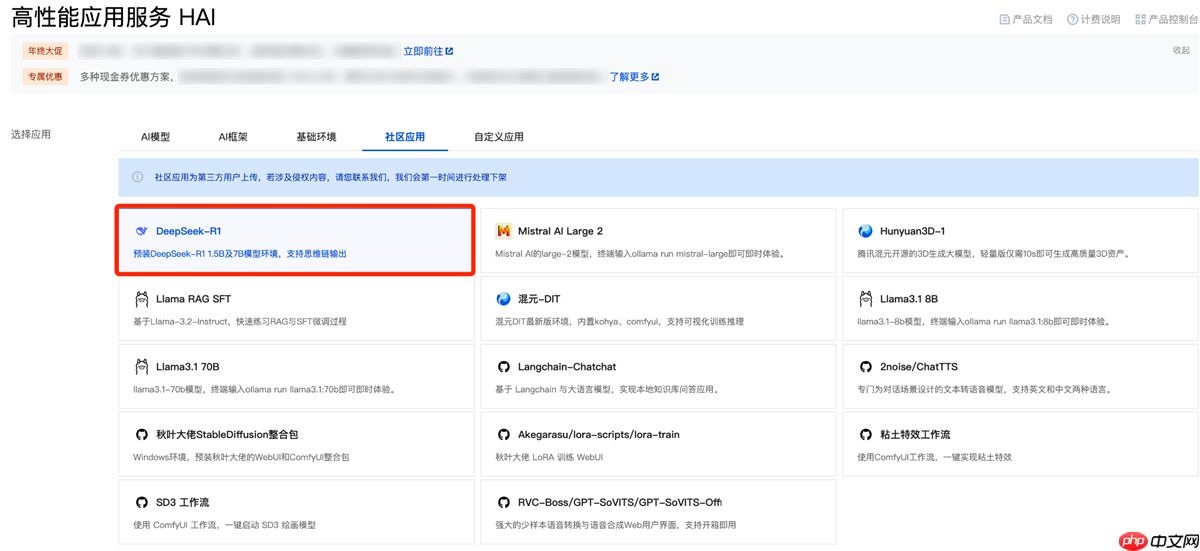The image size is (1200, 551).
Task: Click the 选择应用 section label
Action: click(x=31, y=134)
